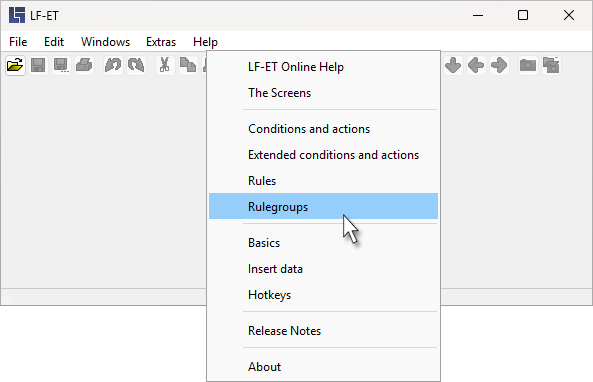The width and height of the screenshot is (593, 382).
Task: Minimize the LF-ET window
Action: click(478, 16)
